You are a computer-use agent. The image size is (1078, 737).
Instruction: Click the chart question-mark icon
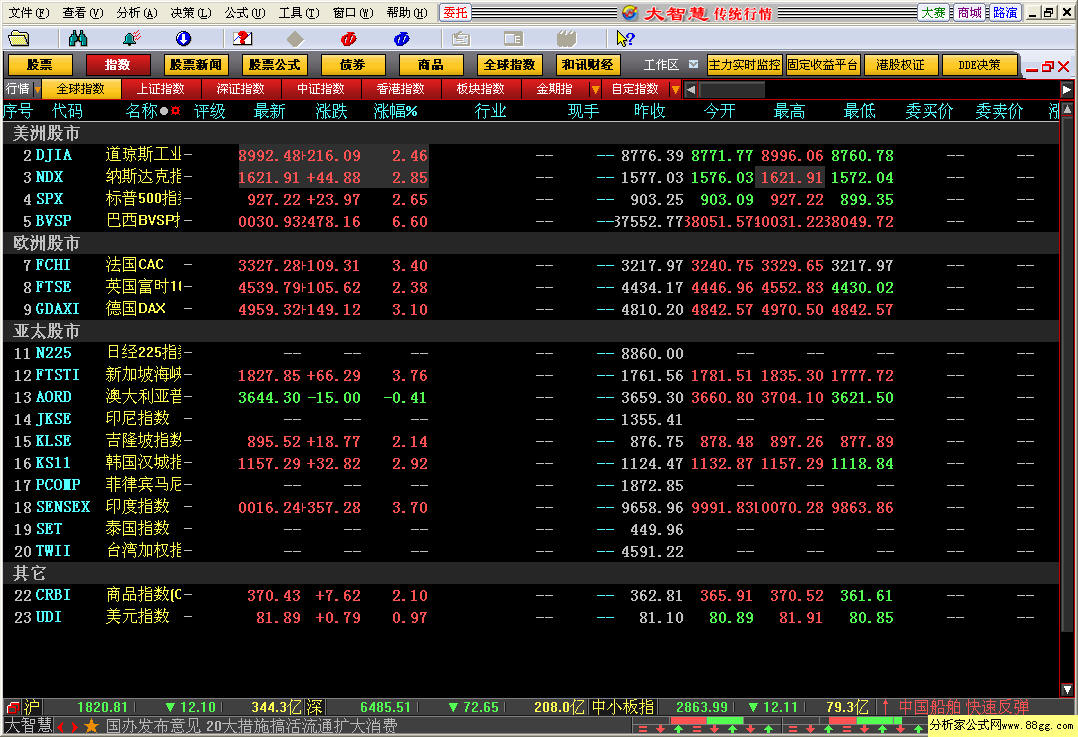coord(242,38)
